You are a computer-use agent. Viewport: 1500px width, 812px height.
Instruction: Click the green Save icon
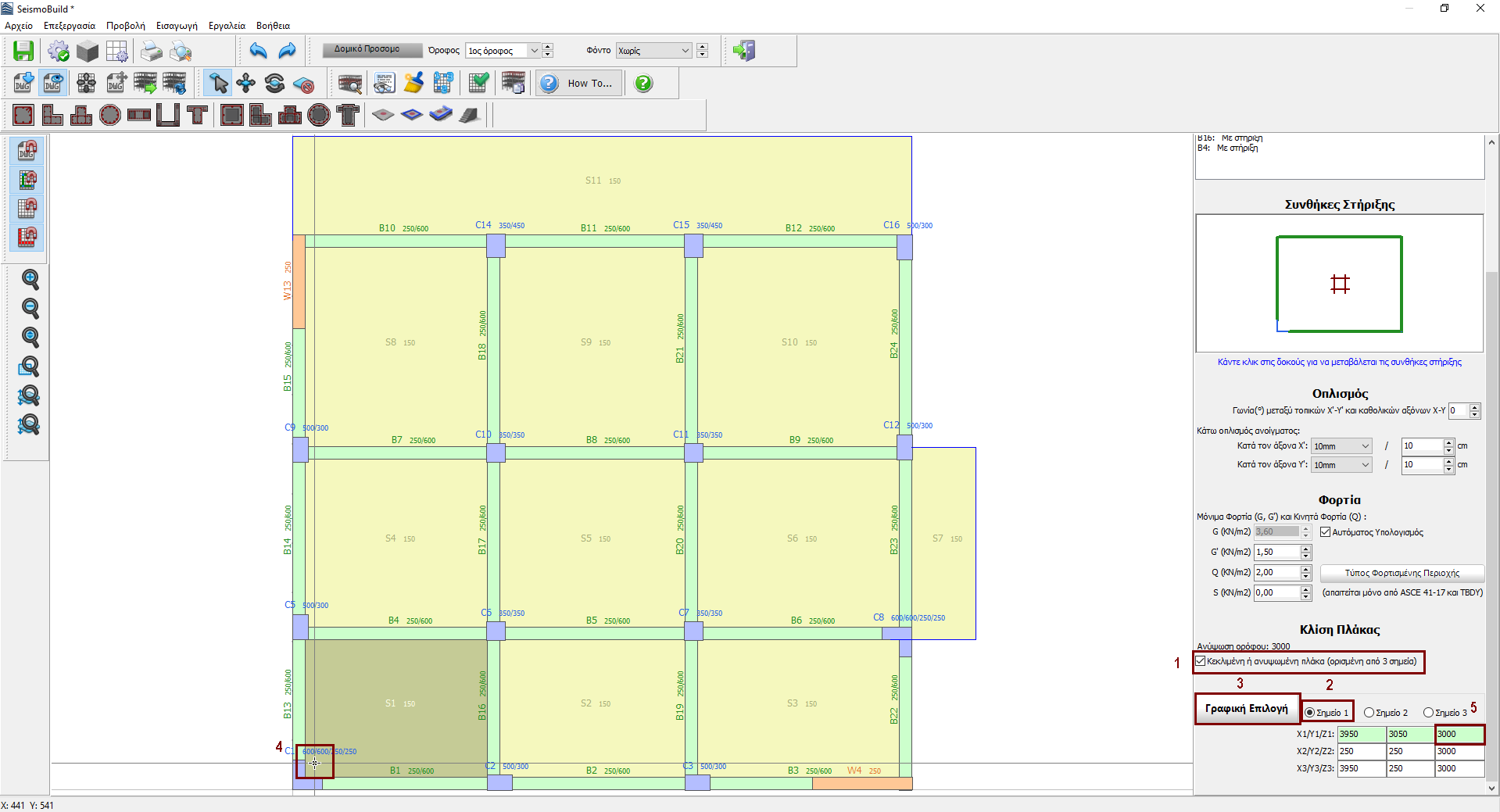click(x=23, y=51)
